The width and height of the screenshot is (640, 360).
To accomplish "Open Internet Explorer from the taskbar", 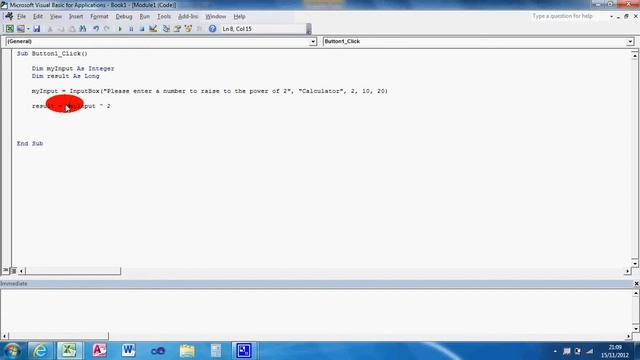I will [x=40, y=351].
